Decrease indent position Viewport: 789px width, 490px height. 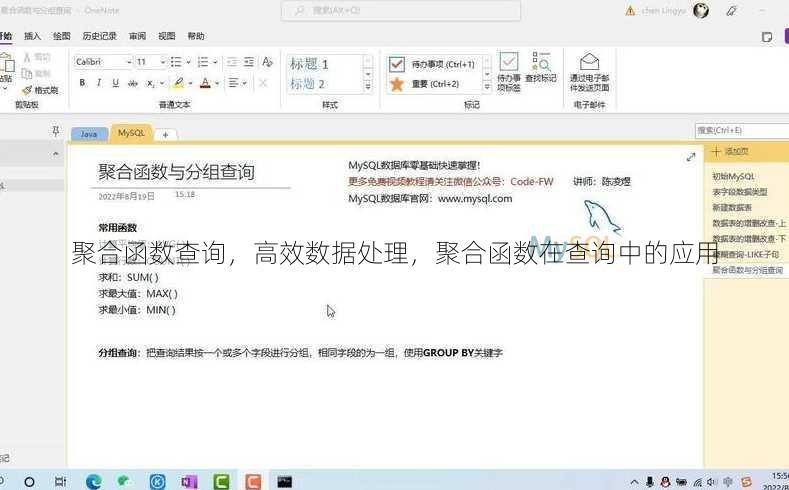pos(232,62)
